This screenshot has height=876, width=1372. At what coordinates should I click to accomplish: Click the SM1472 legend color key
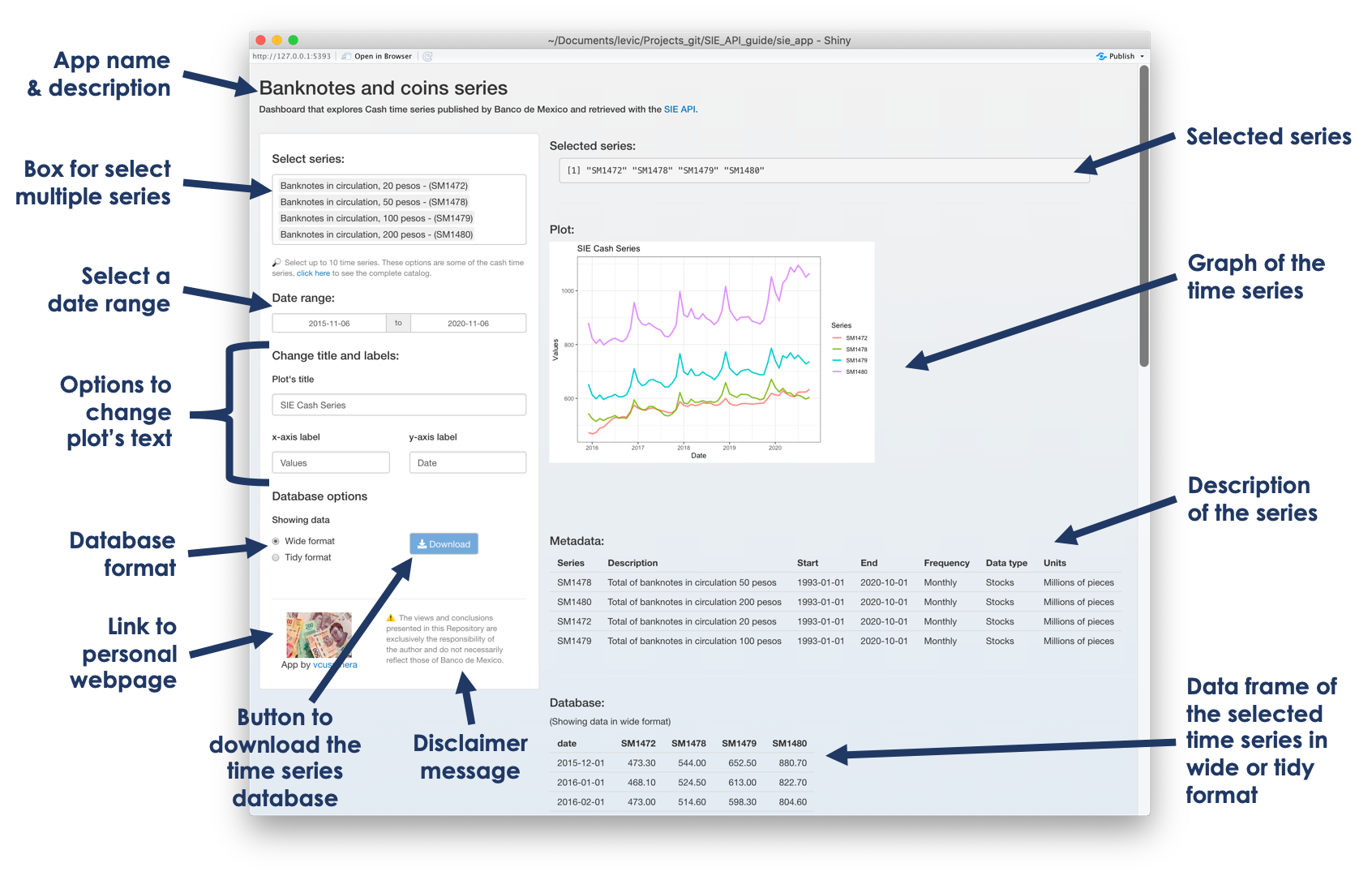pyautogui.click(x=837, y=338)
